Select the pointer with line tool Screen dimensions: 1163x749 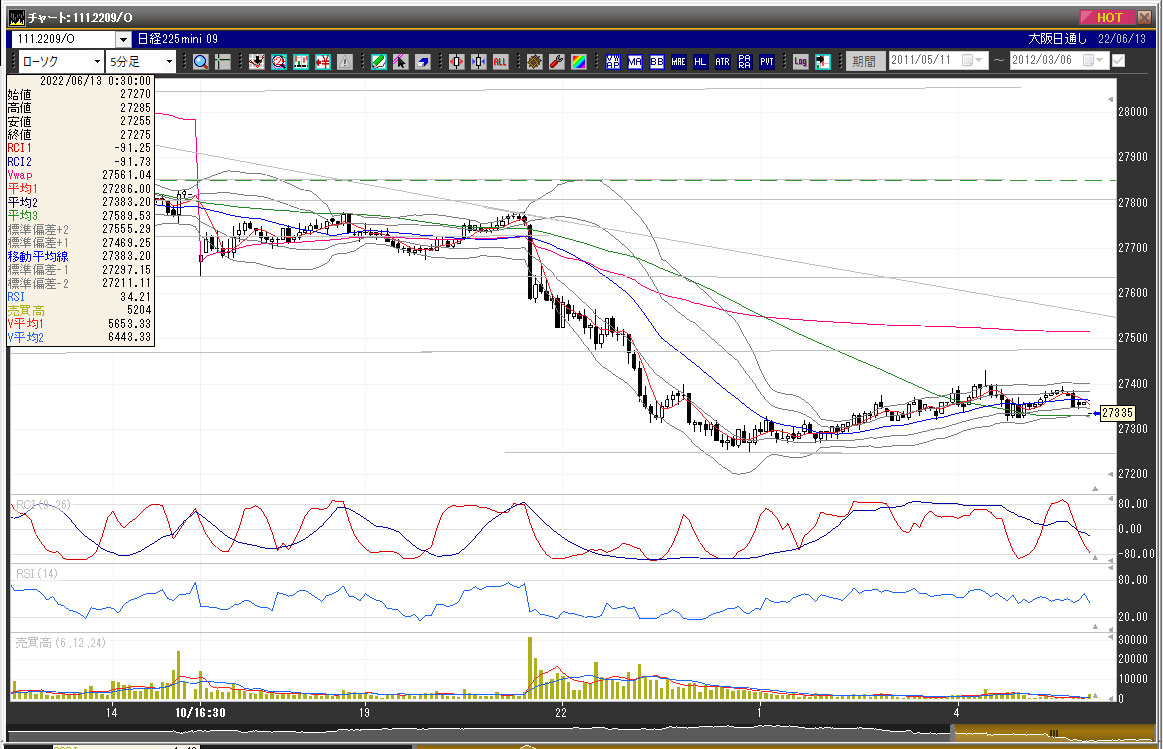pyautogui.click(x=401, y=62)
